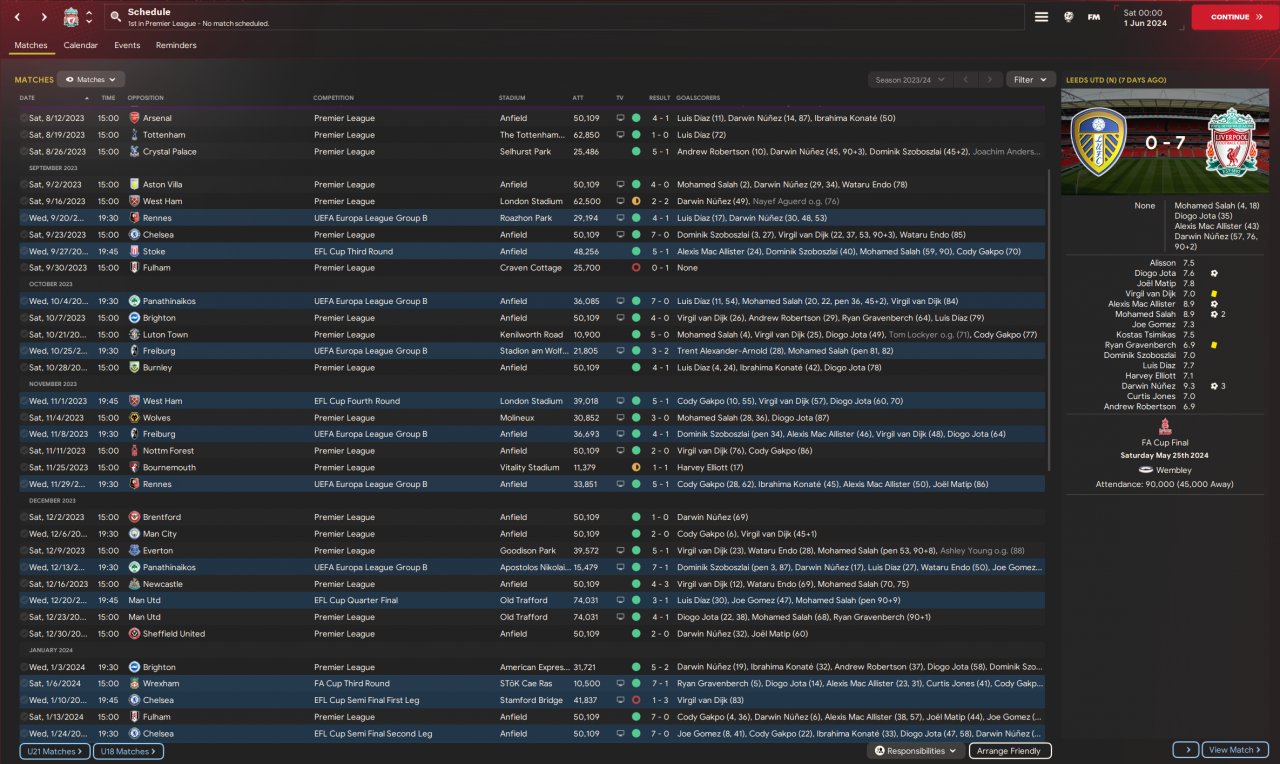Viewport: 1280px width, 764px height.
Task: Click the Darwin Núñez name in player ratings
Action: tap(1148, 386)
